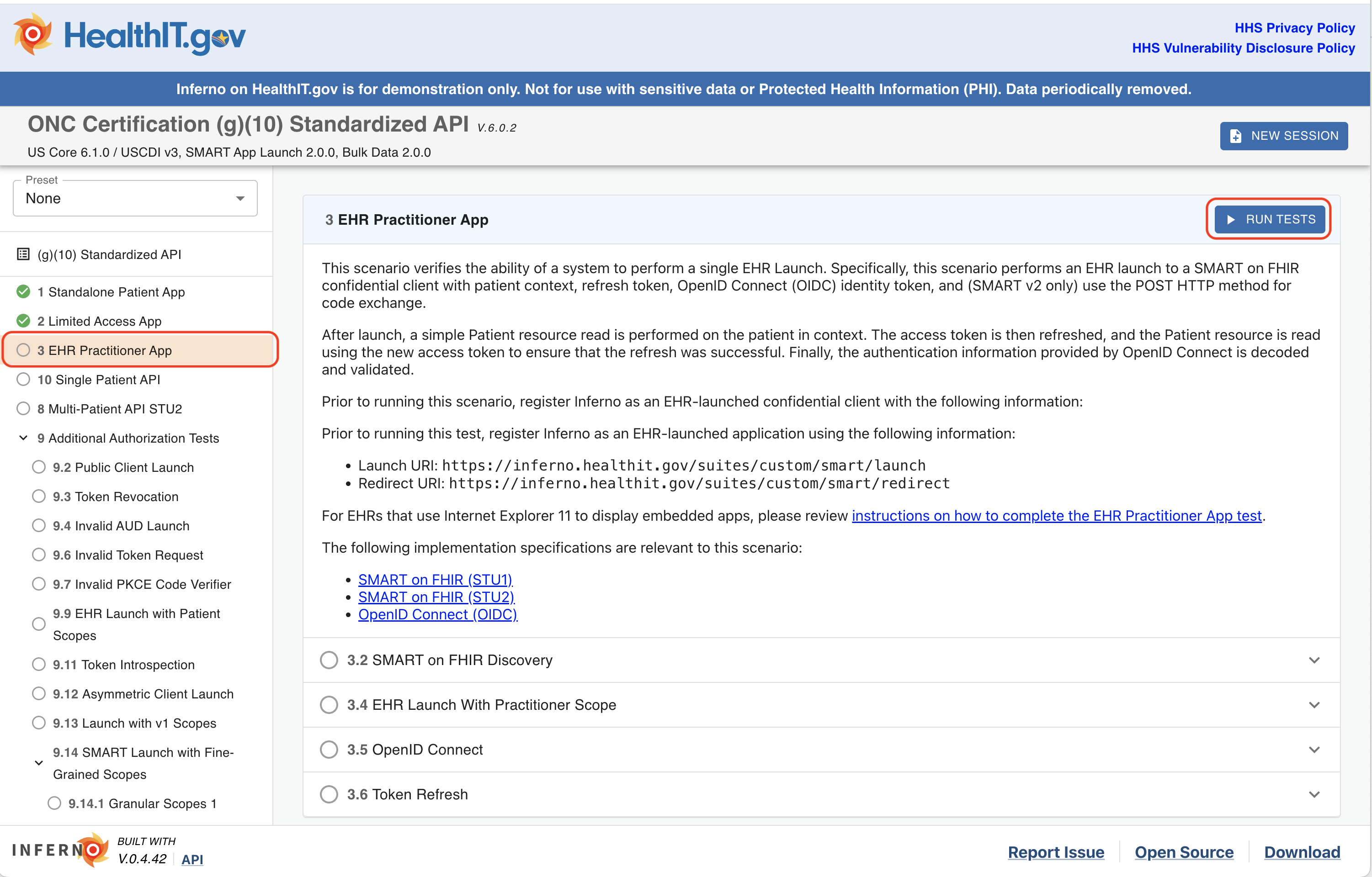The width and height of the screenshot is (1372, 877).
Task: Open 9.9 EHR Launch with Patient Scopes
Action: click(136, 624)
